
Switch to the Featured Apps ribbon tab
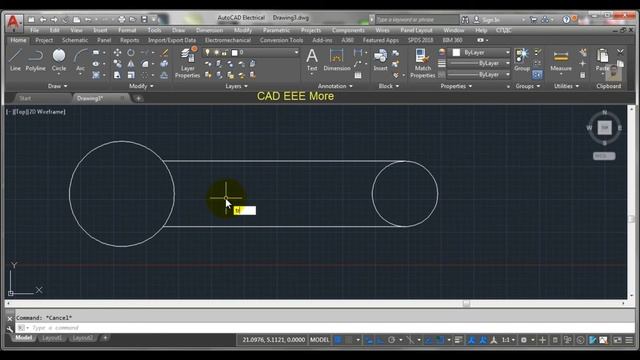click(380, 40)
